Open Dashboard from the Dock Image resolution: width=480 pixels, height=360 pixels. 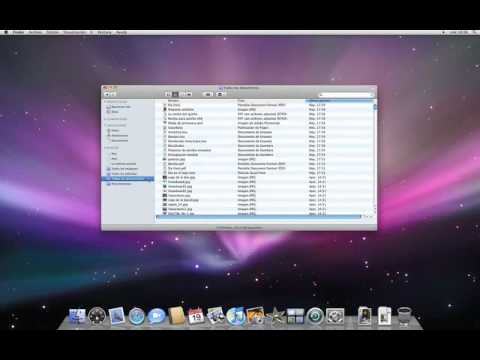click(97, 316)
